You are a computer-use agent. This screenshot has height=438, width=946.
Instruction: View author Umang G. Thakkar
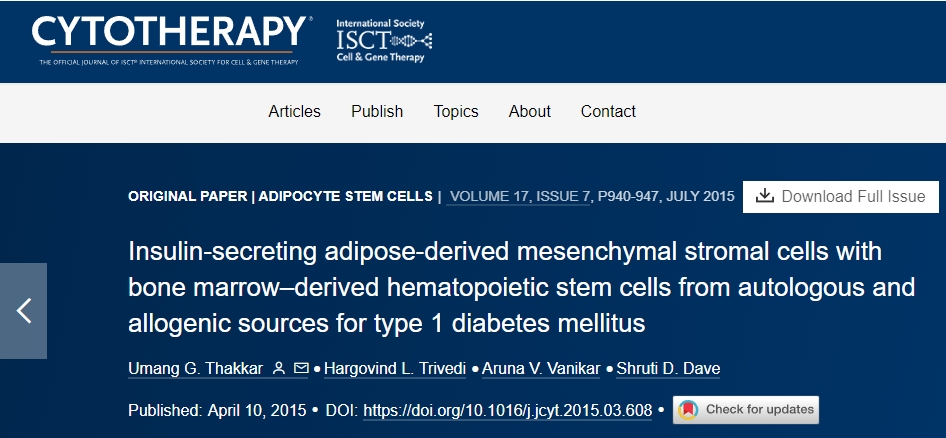[x=197, y=369]
